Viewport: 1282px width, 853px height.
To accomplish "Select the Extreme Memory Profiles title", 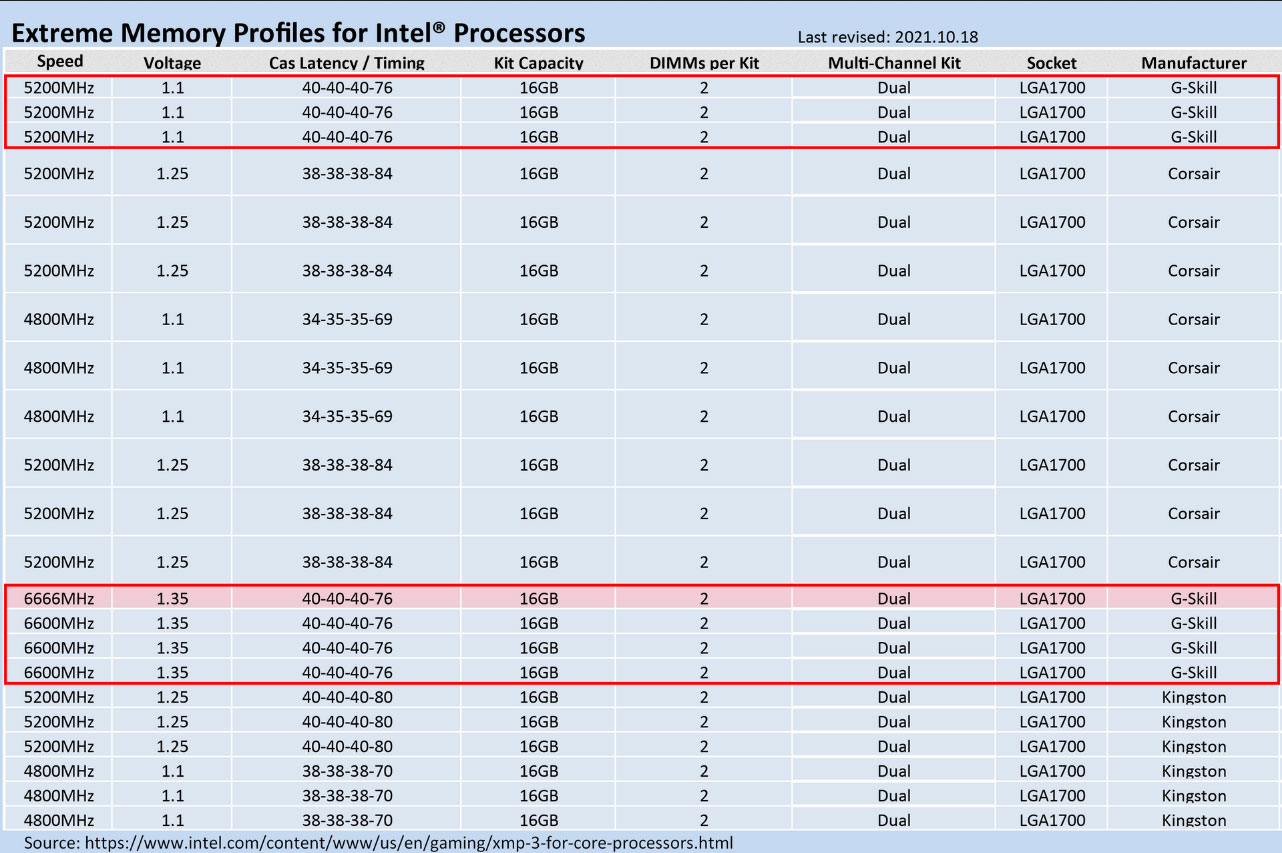I will pyautogui.click(x=297, y=32).
